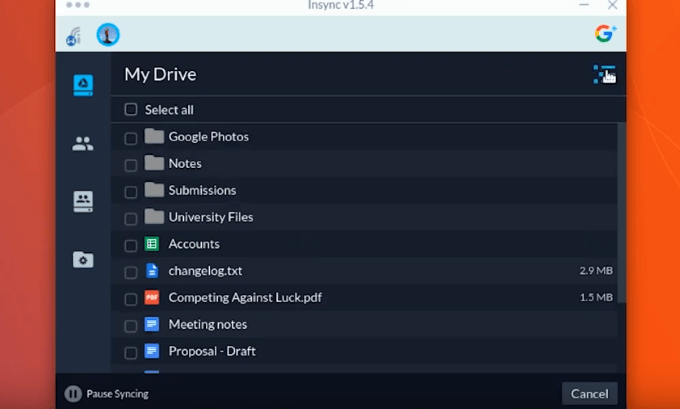The width and height of the screenshot is (680, 409).
Task: Tick the Competing Against Luck.pdf checkbox
Action: pyautogui.click(x=131, y=299)
